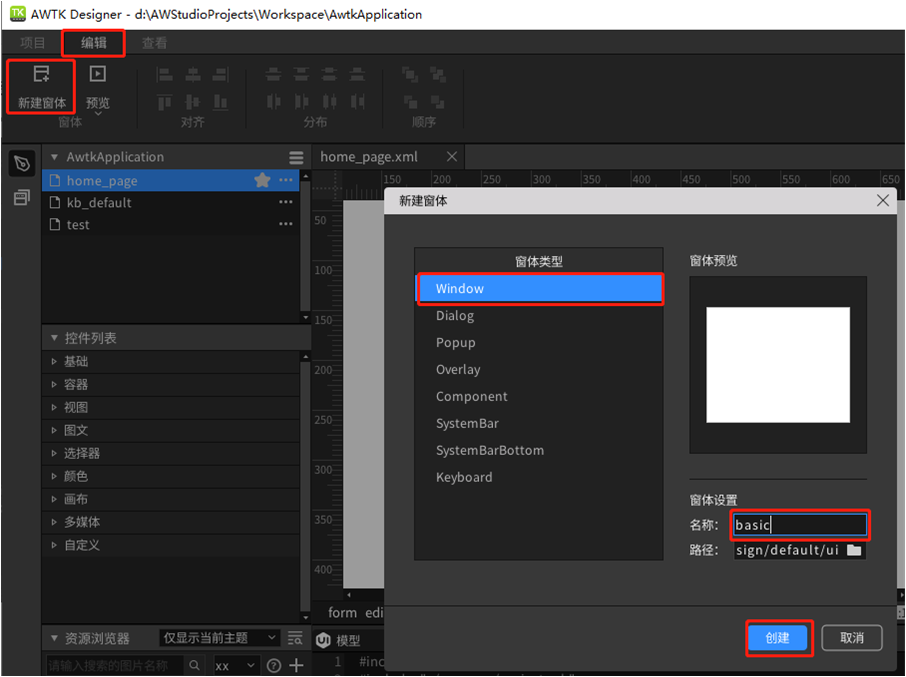
Task: Open the more options dots for kb_default
Action: click(286, 202)
